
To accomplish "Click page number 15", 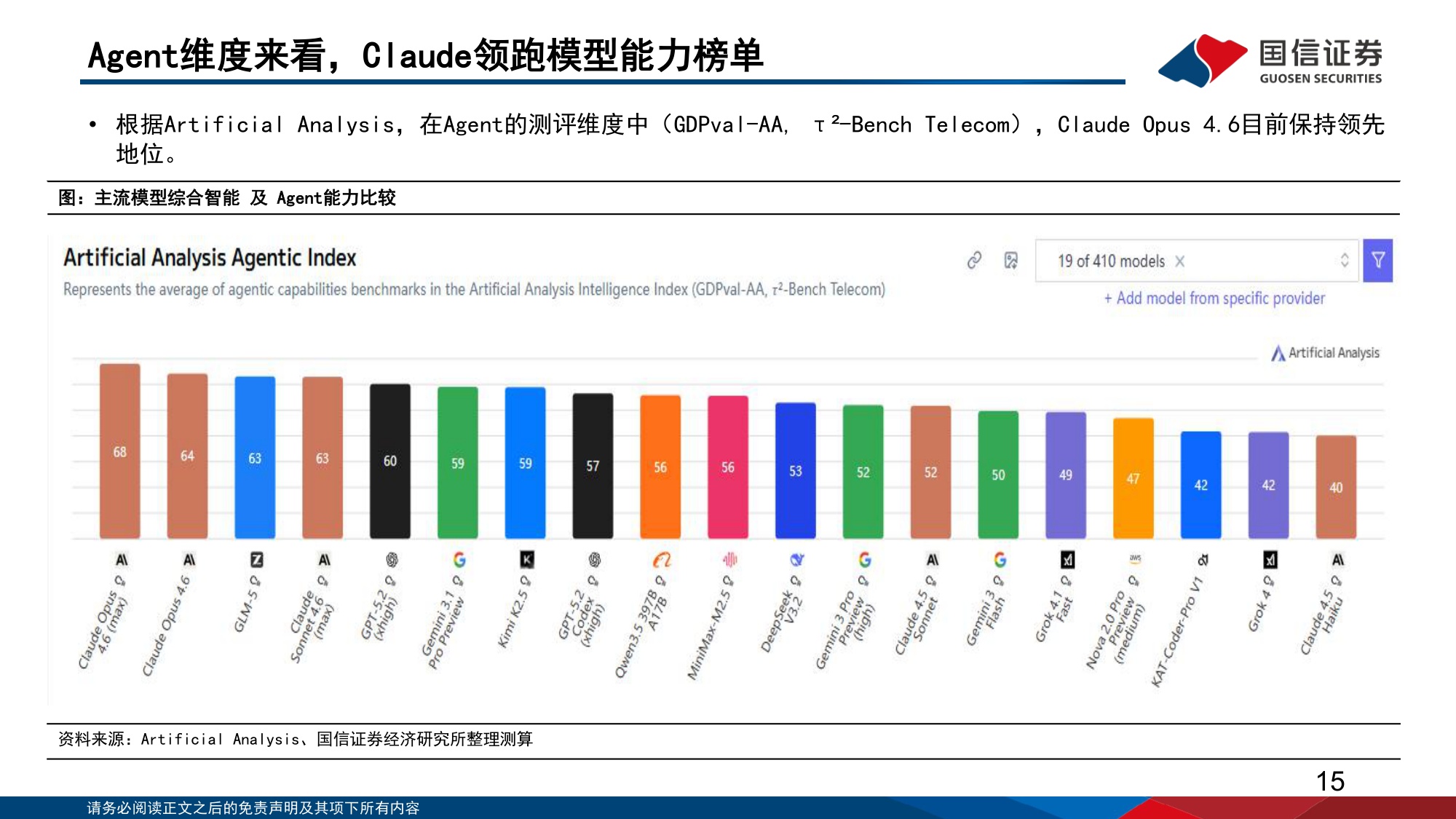I will coord(1330,781).
